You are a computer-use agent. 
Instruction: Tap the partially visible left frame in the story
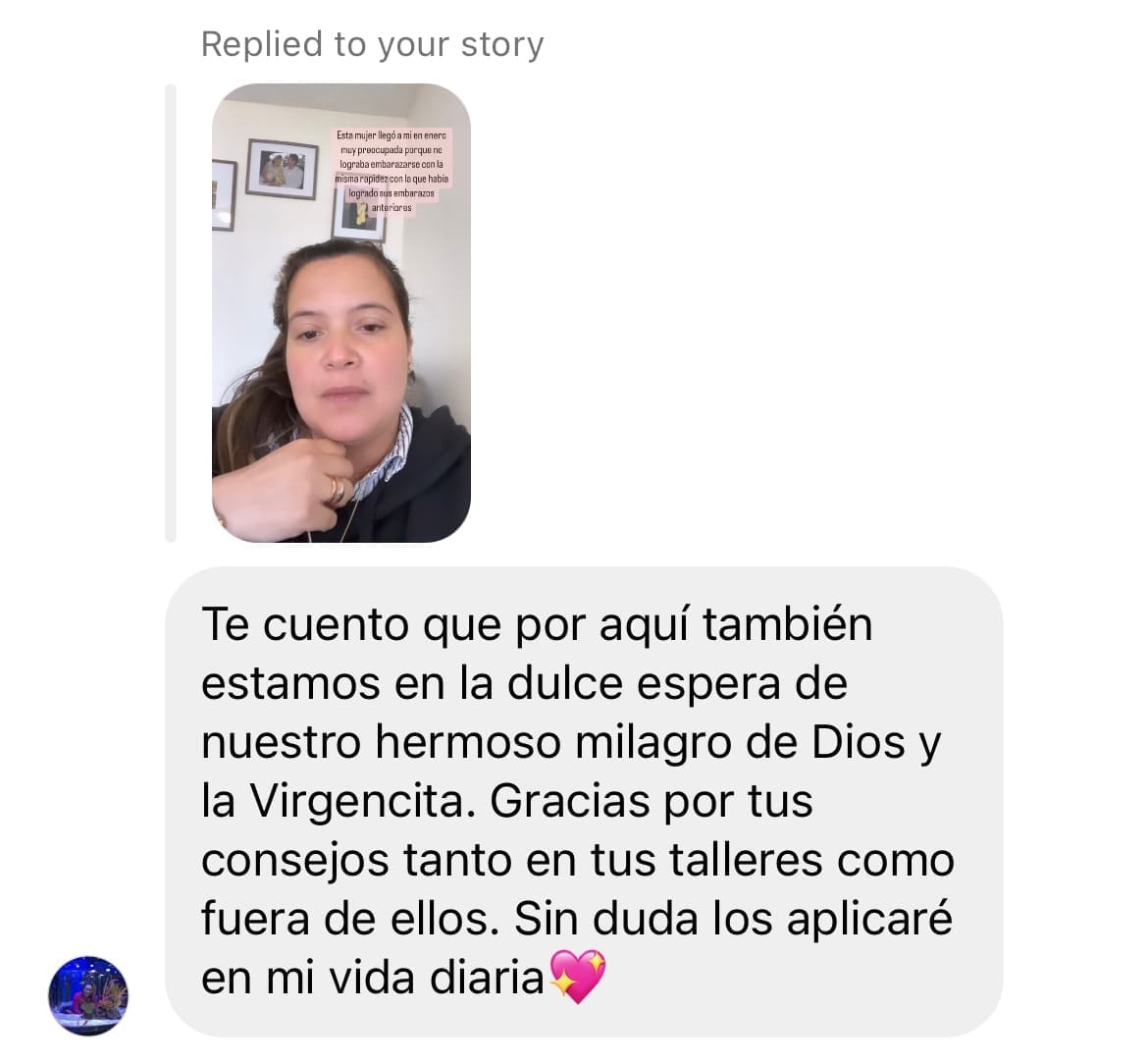coord(224,195)
